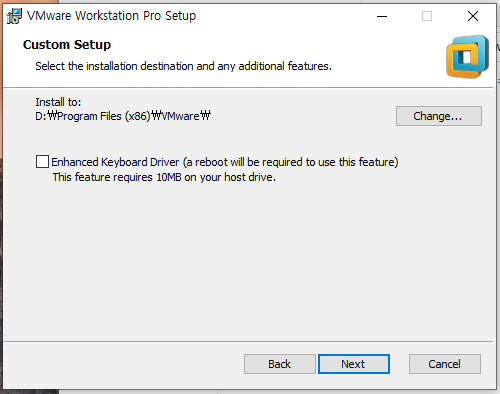
Task: Cancel the VMware setup
Action: pyautogui.click(x=445, y=364)
